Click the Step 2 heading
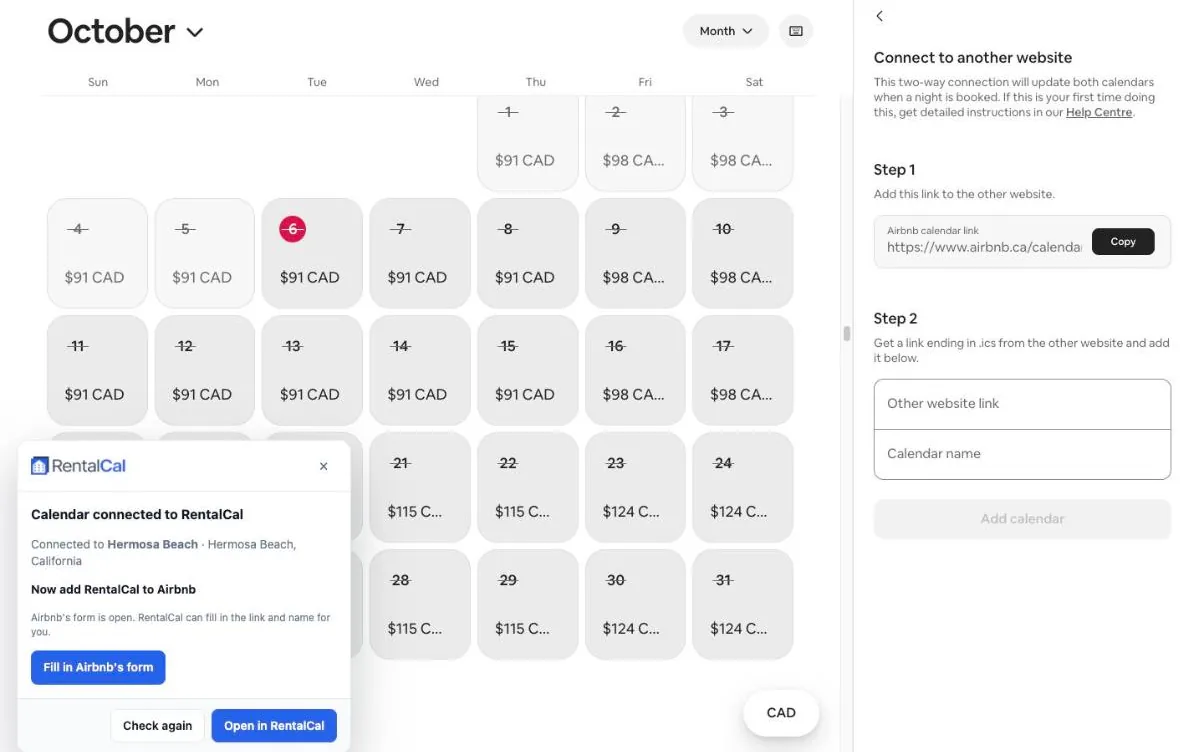 tap(895, 319)
